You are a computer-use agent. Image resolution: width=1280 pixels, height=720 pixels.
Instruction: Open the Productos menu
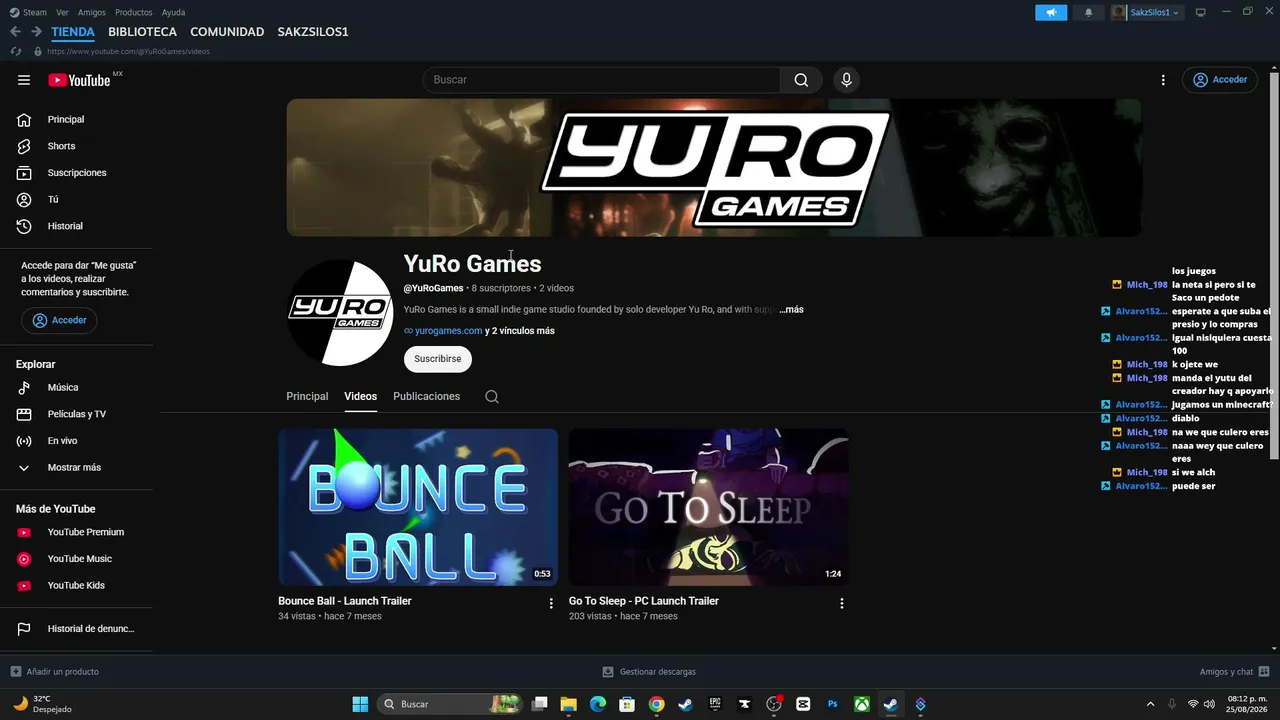click(x=134, y=12)
